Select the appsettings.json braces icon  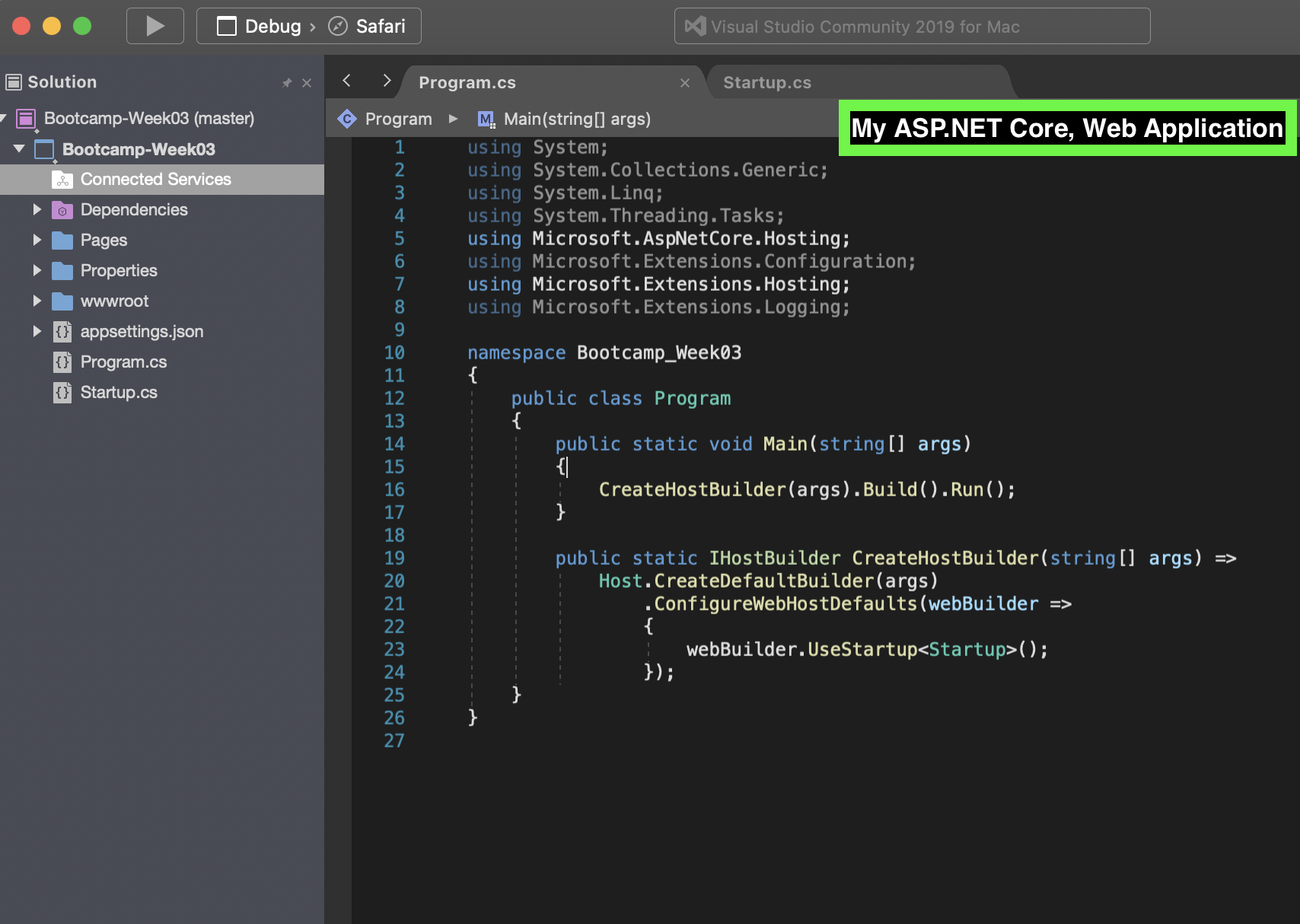62,331
